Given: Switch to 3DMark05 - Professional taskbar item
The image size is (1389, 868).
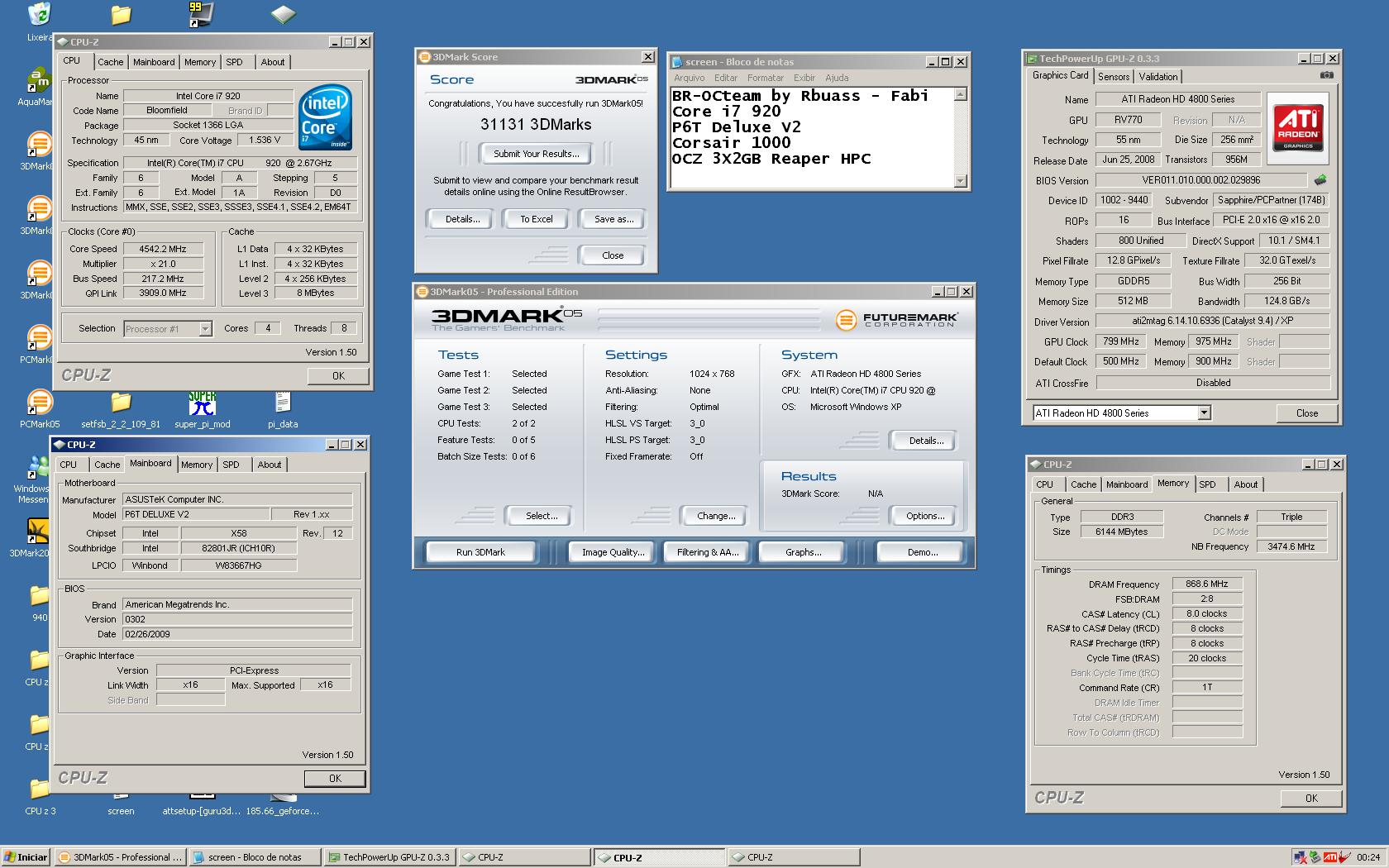Looking at the screenshot, I should 121,857.
